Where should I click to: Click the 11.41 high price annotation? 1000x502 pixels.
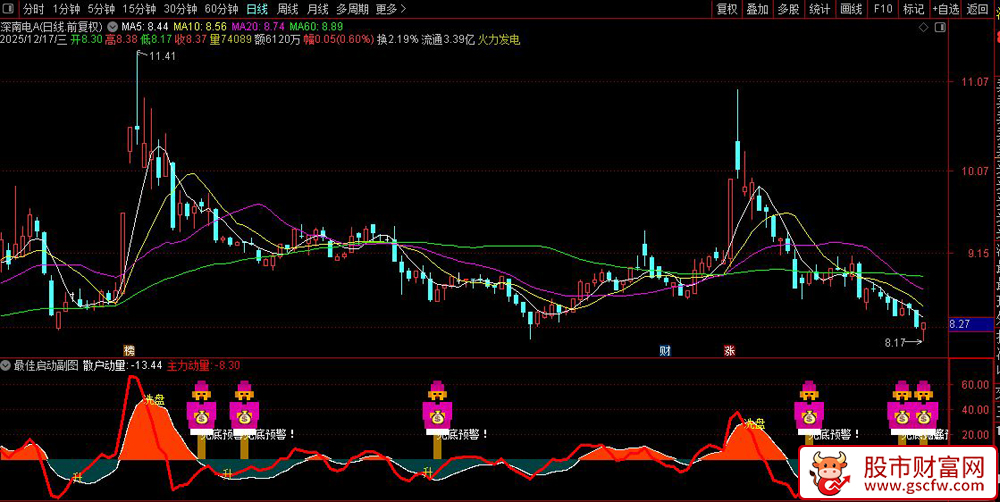163,57
